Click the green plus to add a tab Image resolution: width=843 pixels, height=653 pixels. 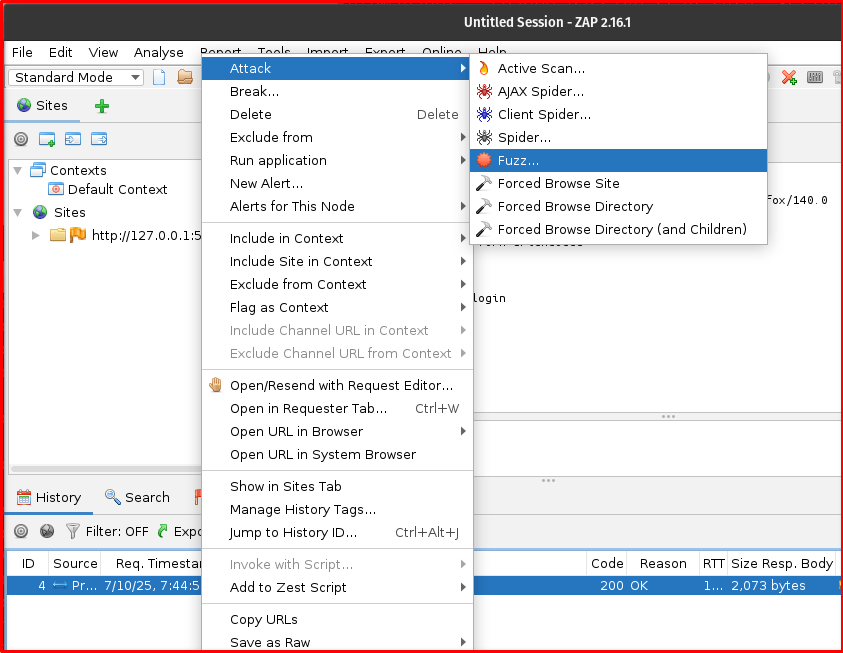click(x=102, y=106)
